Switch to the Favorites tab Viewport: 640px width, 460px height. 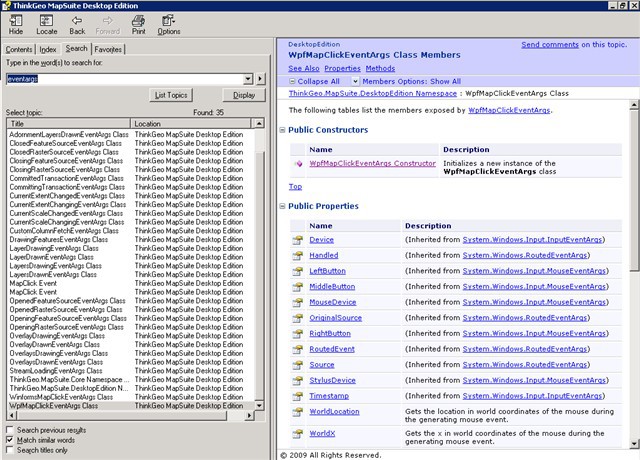coord(109,48)
